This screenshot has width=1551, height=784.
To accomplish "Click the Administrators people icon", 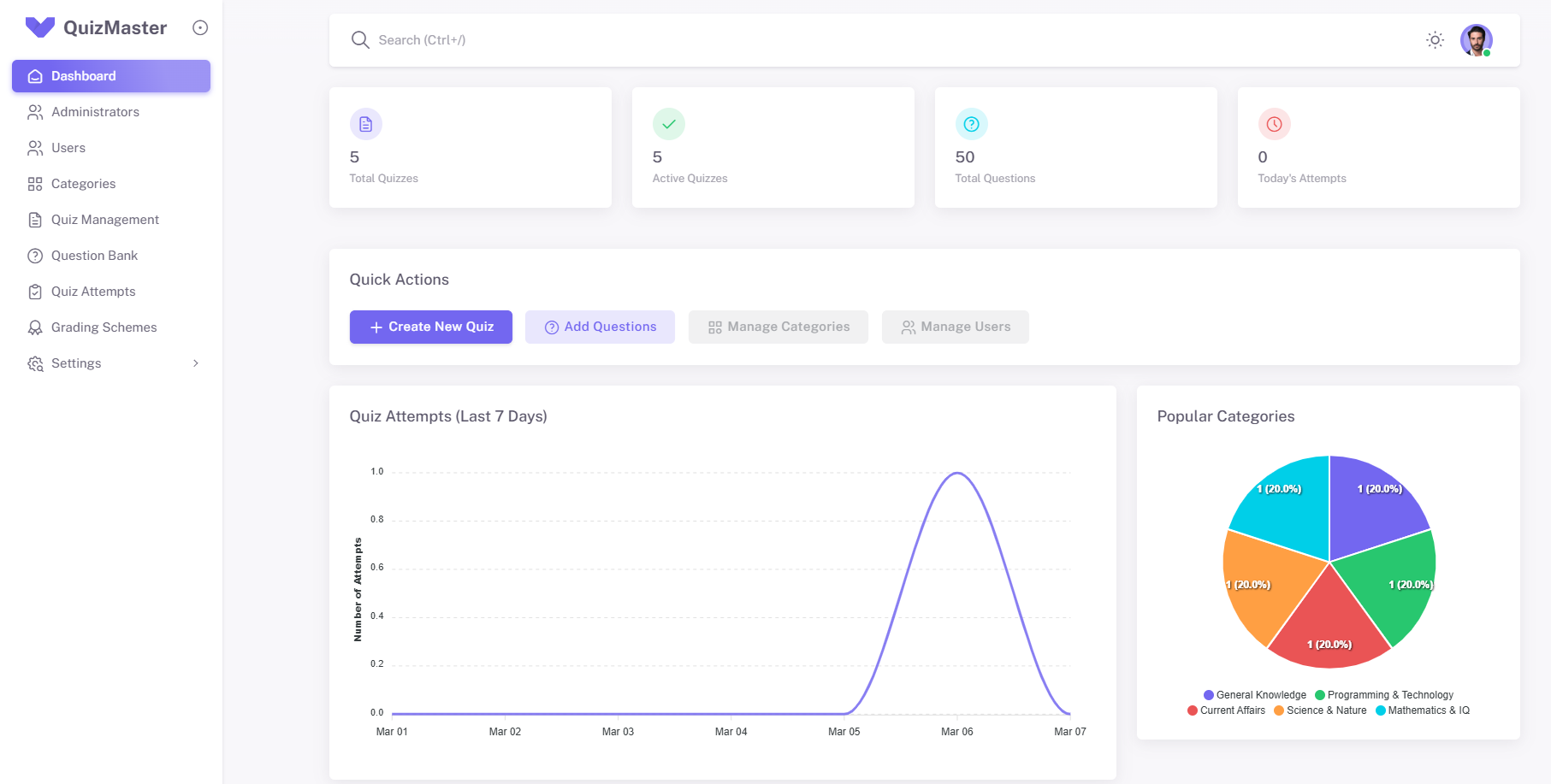I will [35, 112].
